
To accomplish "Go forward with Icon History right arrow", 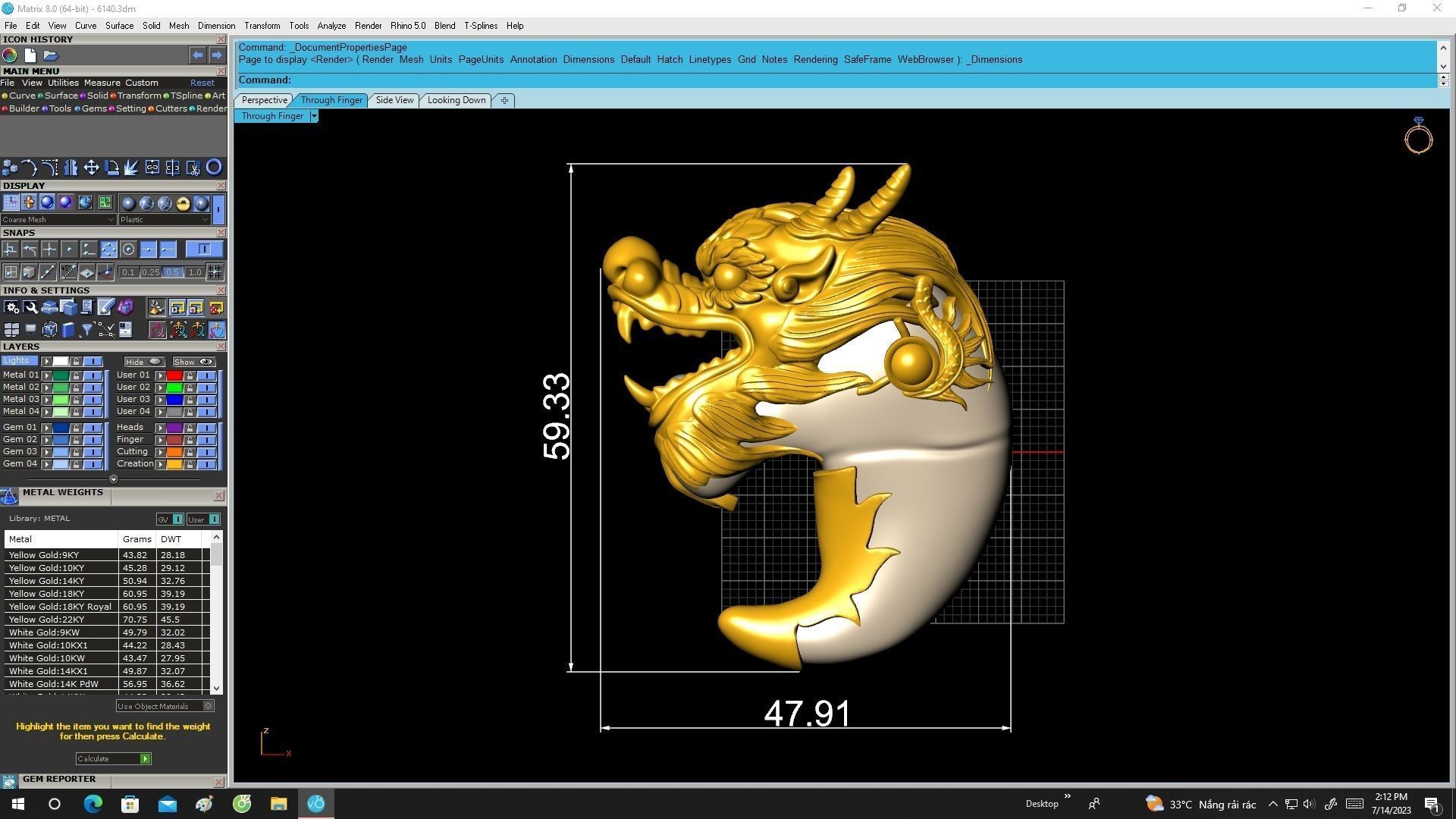I will [x=217, y=55].
